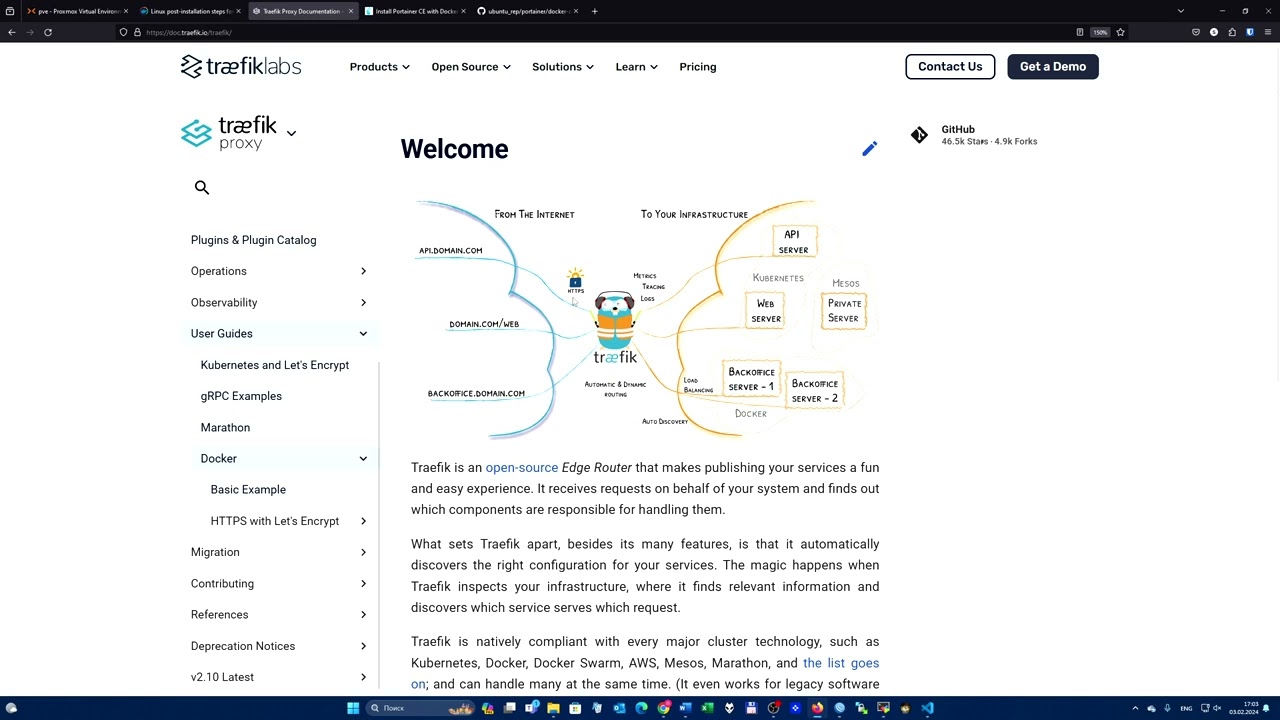Expand the Contributing sidebar section
1280x720 pixels.
tap(363, 584)
